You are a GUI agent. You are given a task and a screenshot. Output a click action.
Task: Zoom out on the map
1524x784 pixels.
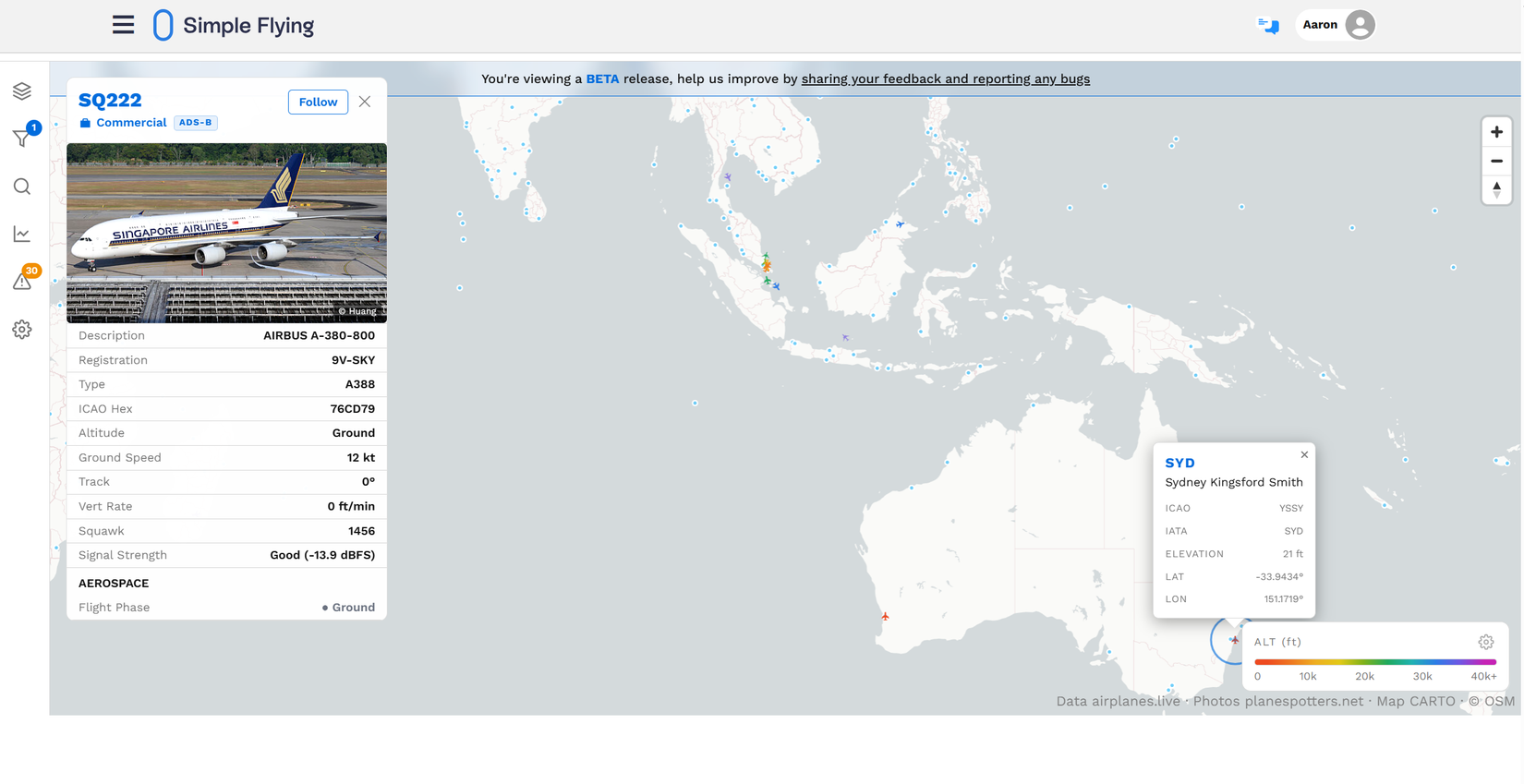pos(1496,161)
